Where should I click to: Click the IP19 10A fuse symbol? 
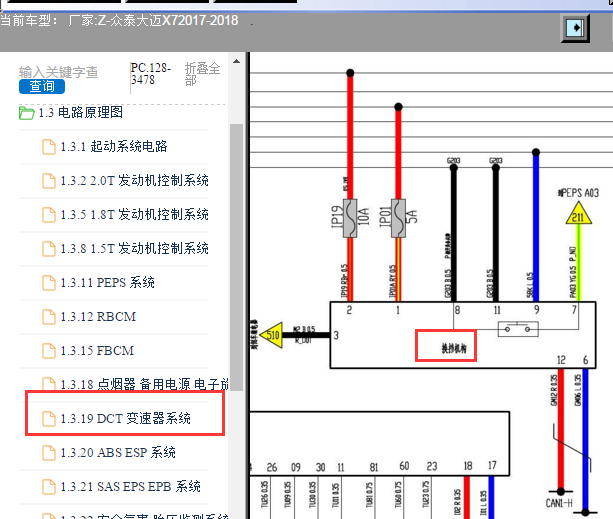click(x=351, y=217)
